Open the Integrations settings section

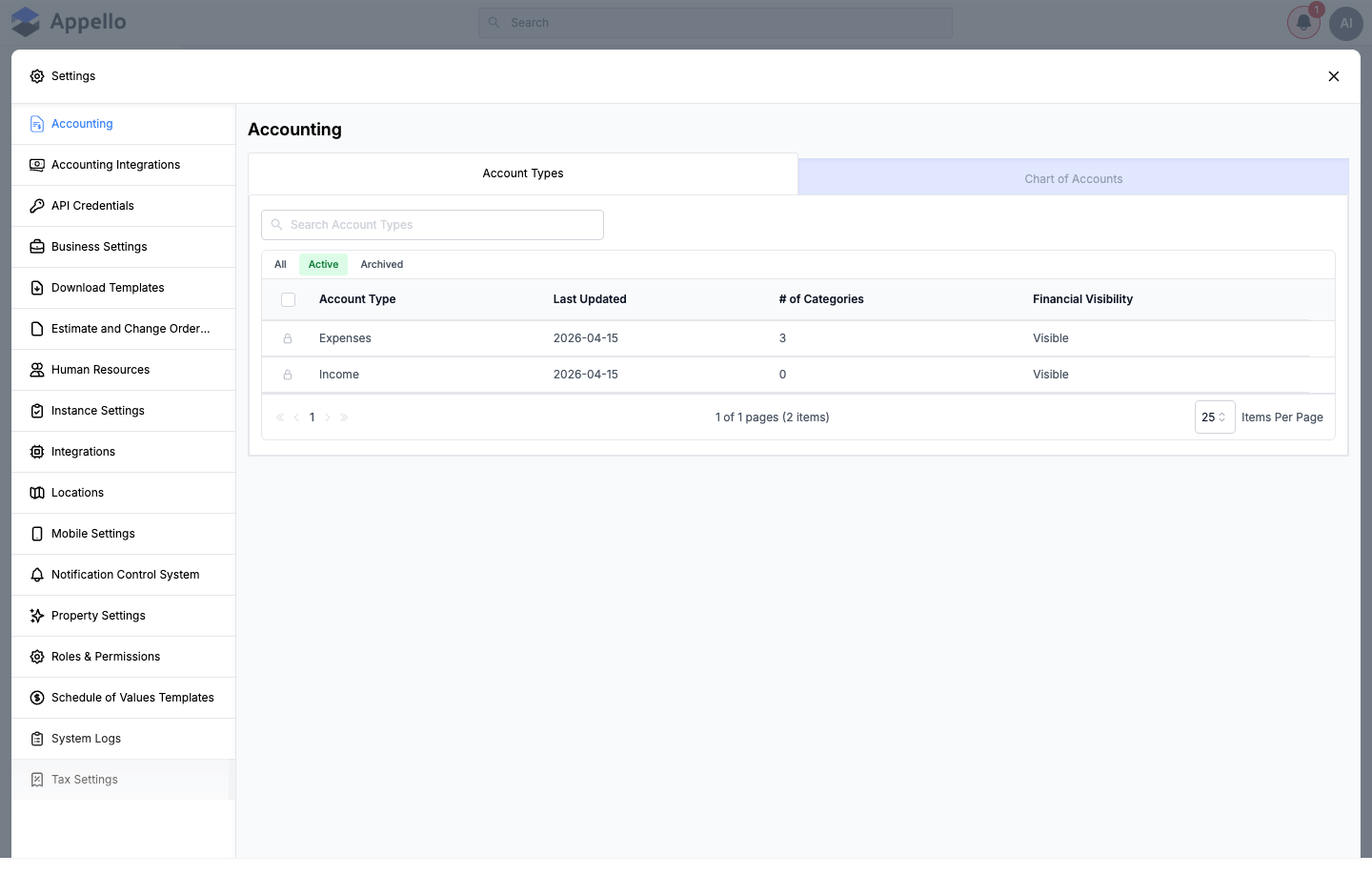pos(123,452)
